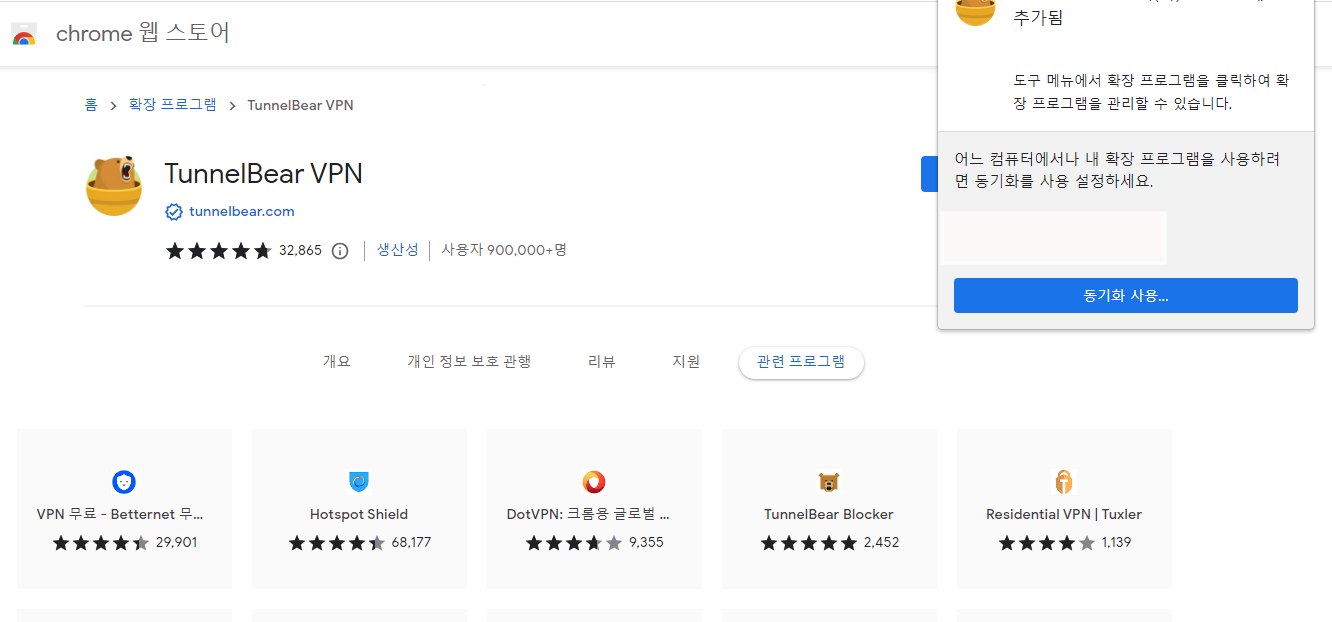The image size is (1332, 622).
Task: Click the 1,139 rating count on Tuxler
Action: [x=1116, y=543]
